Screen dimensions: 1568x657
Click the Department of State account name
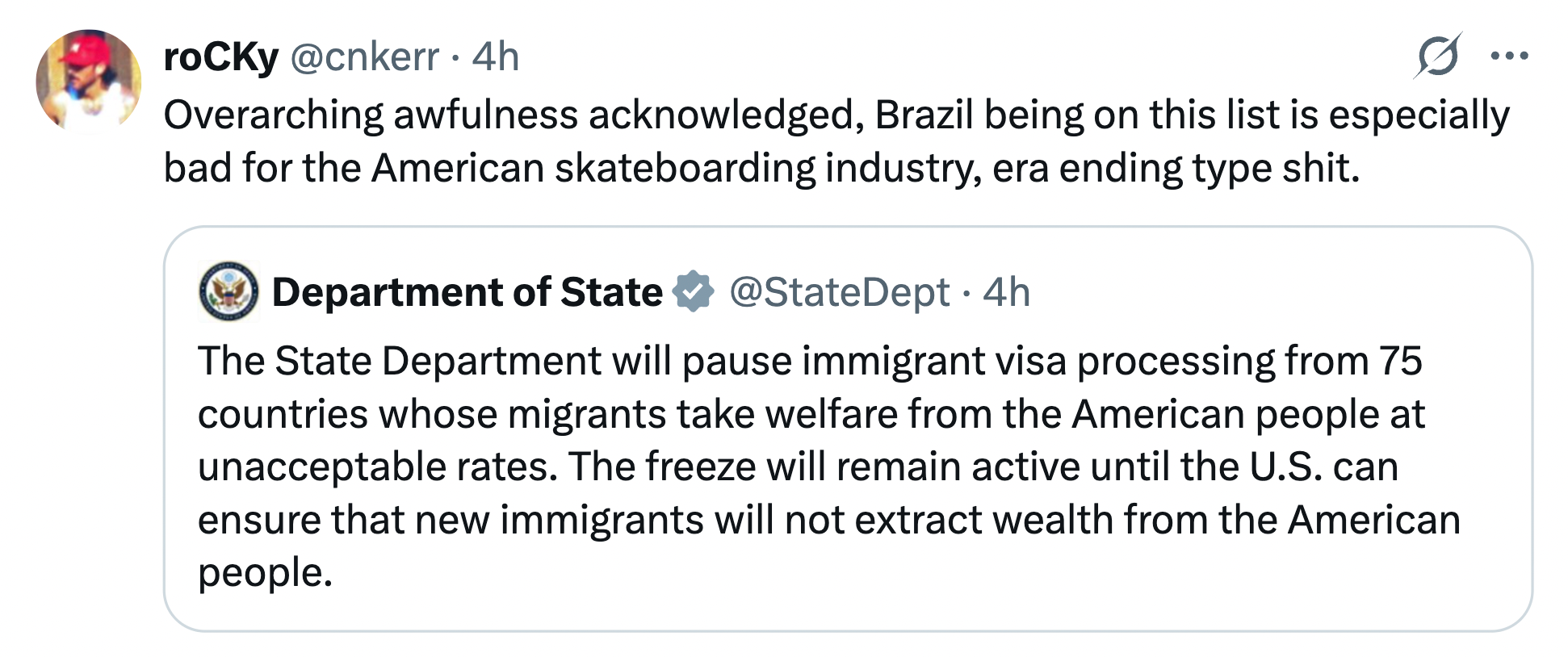(x=467, y=292)
